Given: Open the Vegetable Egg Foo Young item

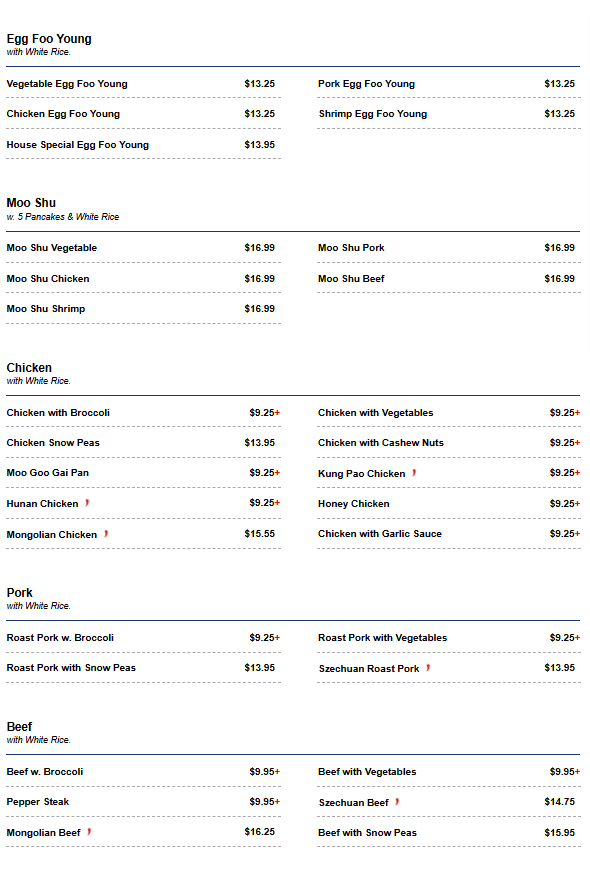Looking at the screenshot, I should [x=144, y=84].
